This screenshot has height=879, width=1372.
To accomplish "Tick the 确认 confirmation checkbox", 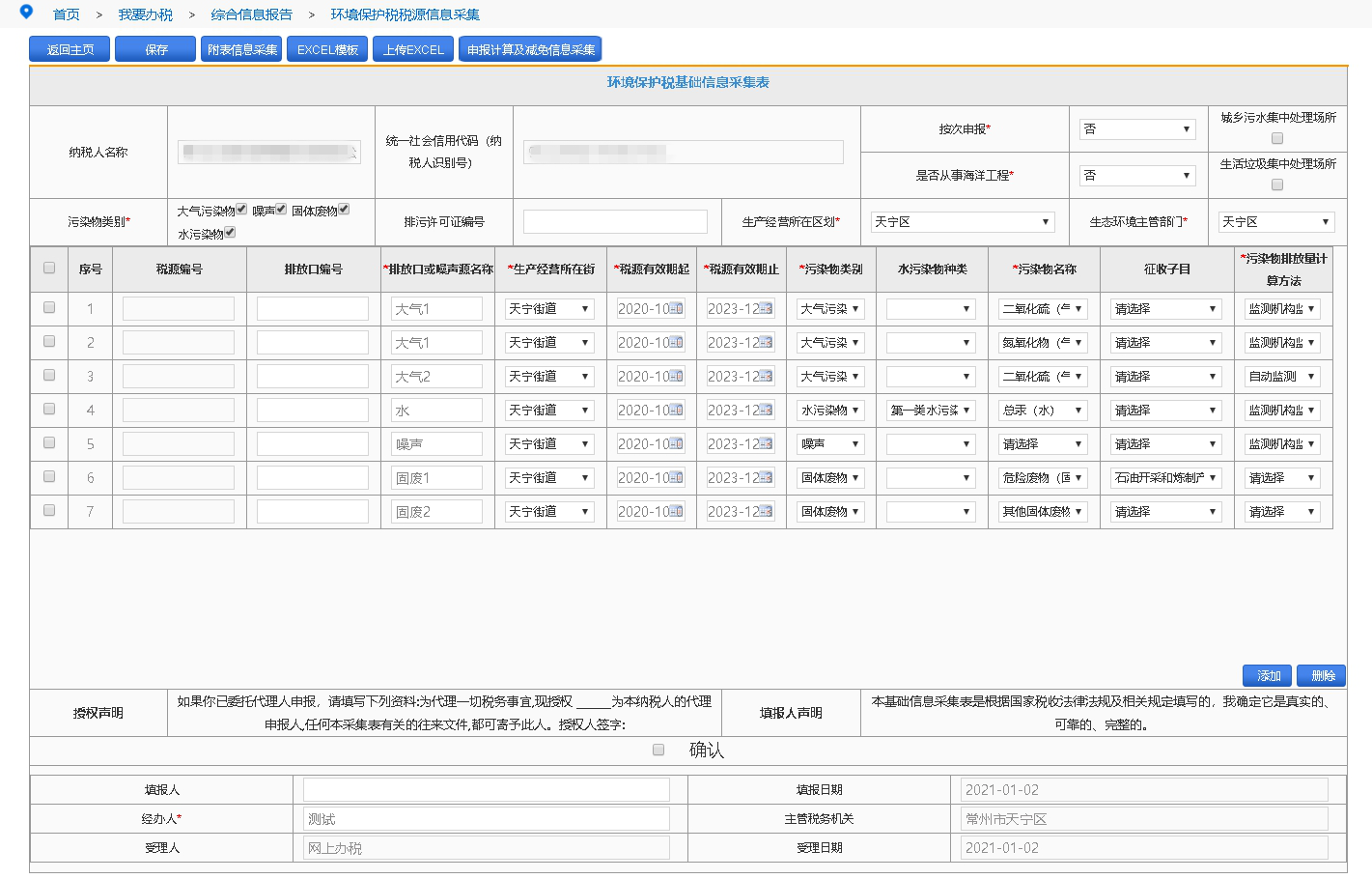I will tap(658, 750).
